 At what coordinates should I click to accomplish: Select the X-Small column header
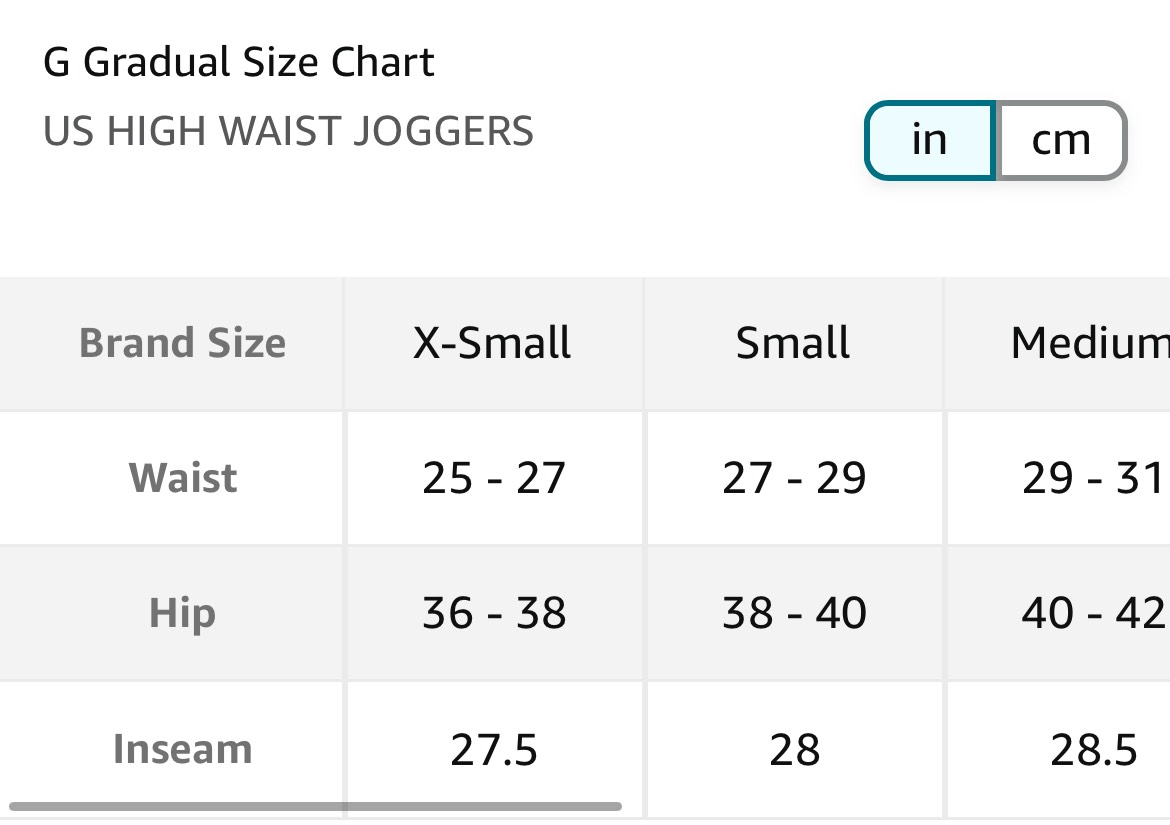[x=492, y=343]
